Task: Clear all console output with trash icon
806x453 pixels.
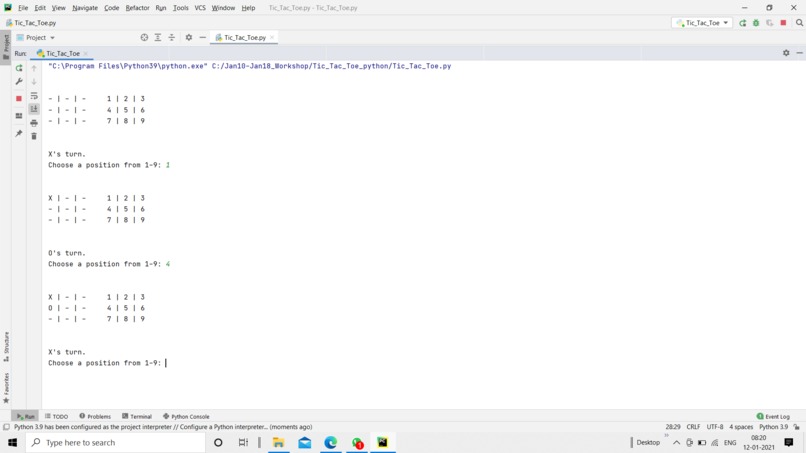Action: click(x=34, y=136)
